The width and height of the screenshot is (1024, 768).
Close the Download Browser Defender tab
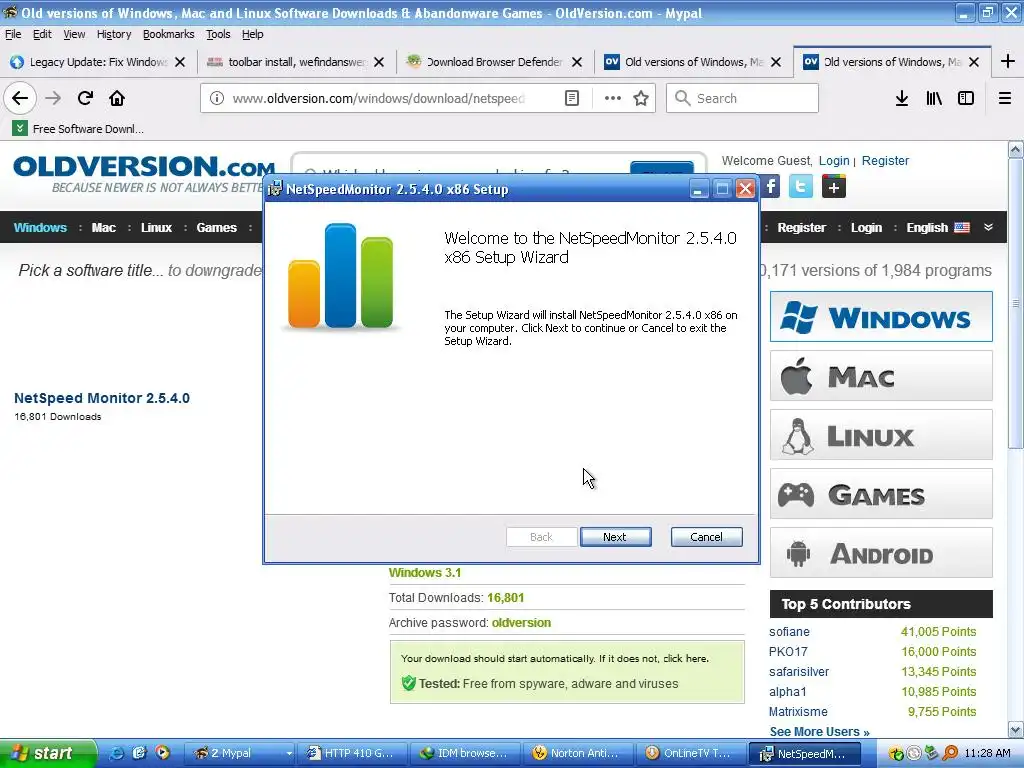[577, 62]
